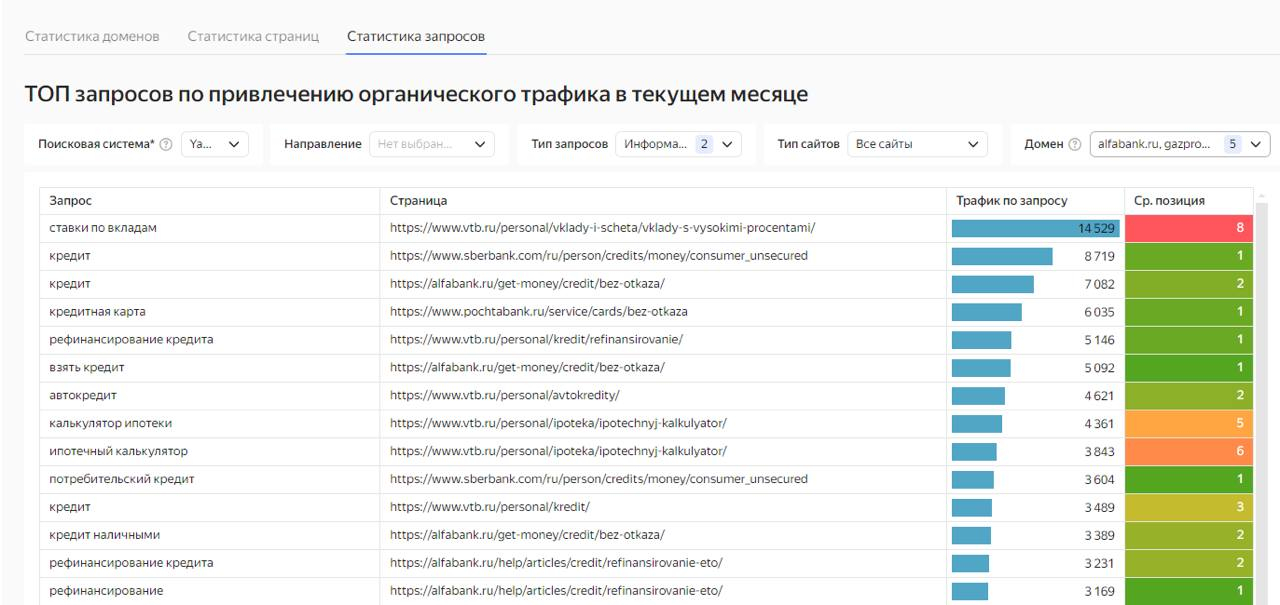Switch to Статистика доменов tab
Image resolution: width=1280 pixels, height=605 pixels.
92,37
